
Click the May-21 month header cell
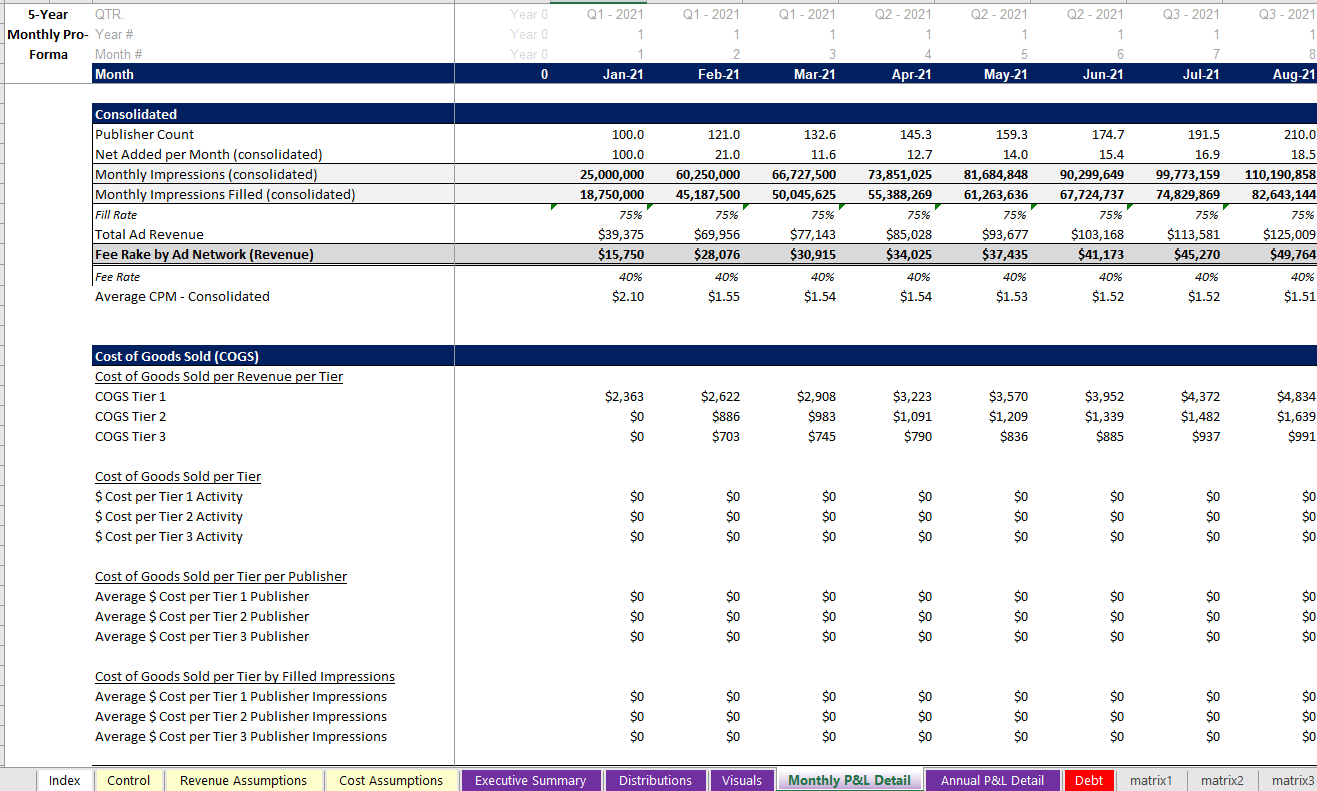click(982, 74)
